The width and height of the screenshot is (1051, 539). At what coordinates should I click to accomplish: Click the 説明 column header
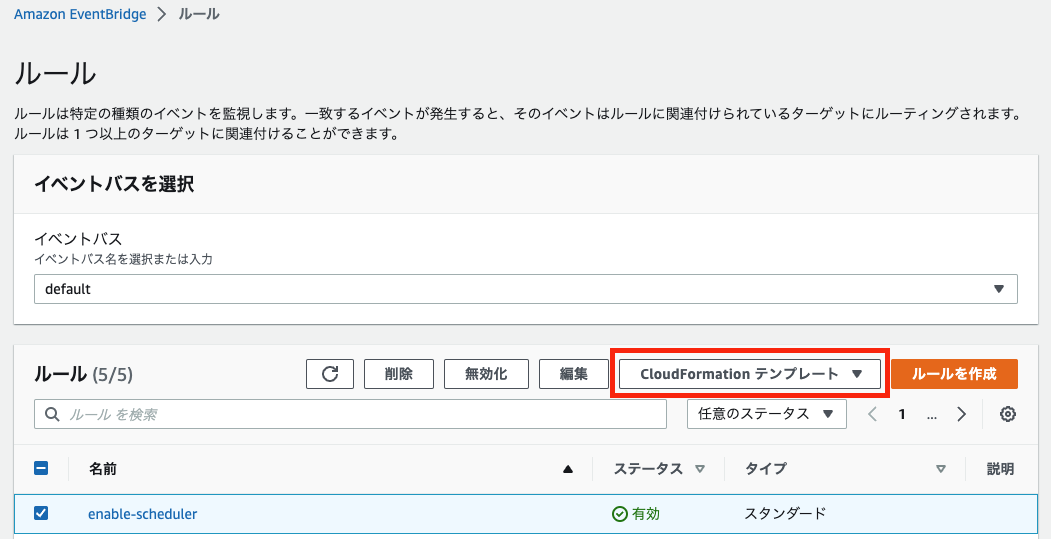click(1000, 469)
